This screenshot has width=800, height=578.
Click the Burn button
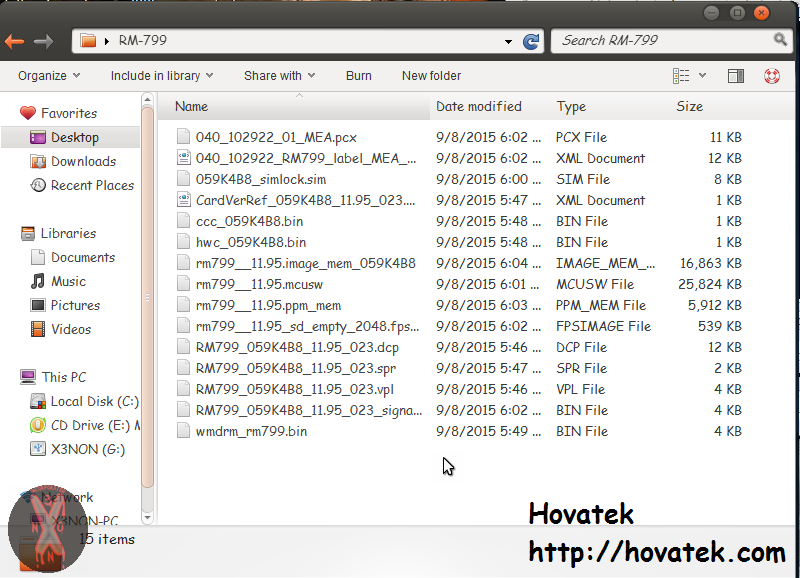[358, 76]
